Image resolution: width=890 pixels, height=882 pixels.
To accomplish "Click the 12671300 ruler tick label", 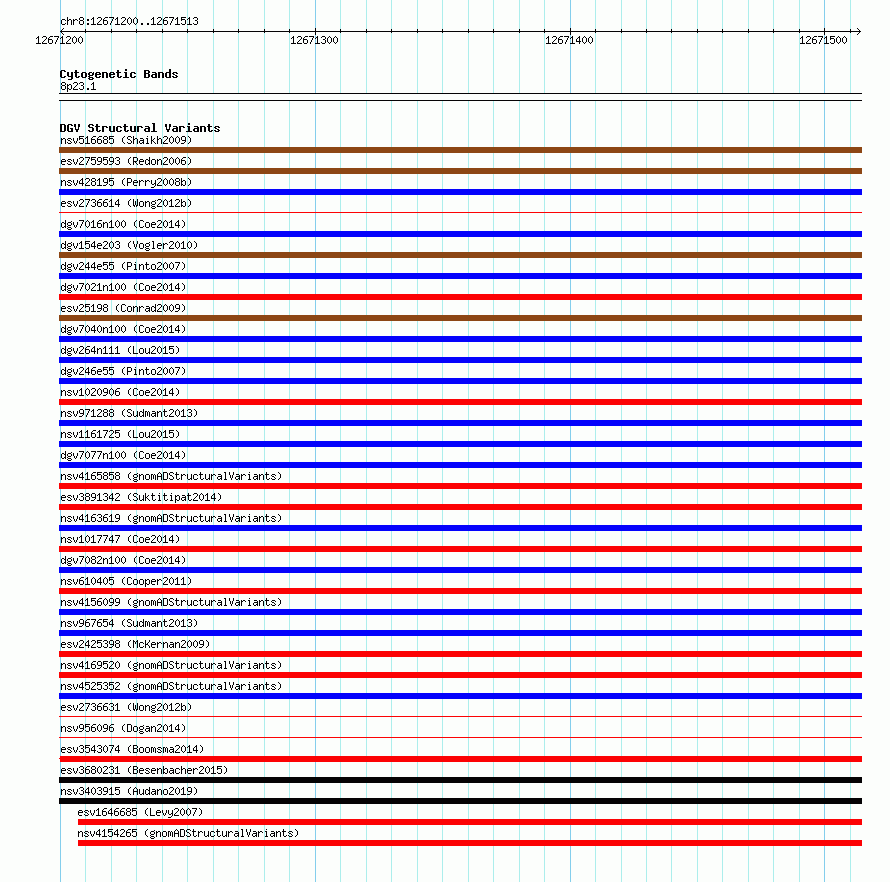I will click(314, 40).
